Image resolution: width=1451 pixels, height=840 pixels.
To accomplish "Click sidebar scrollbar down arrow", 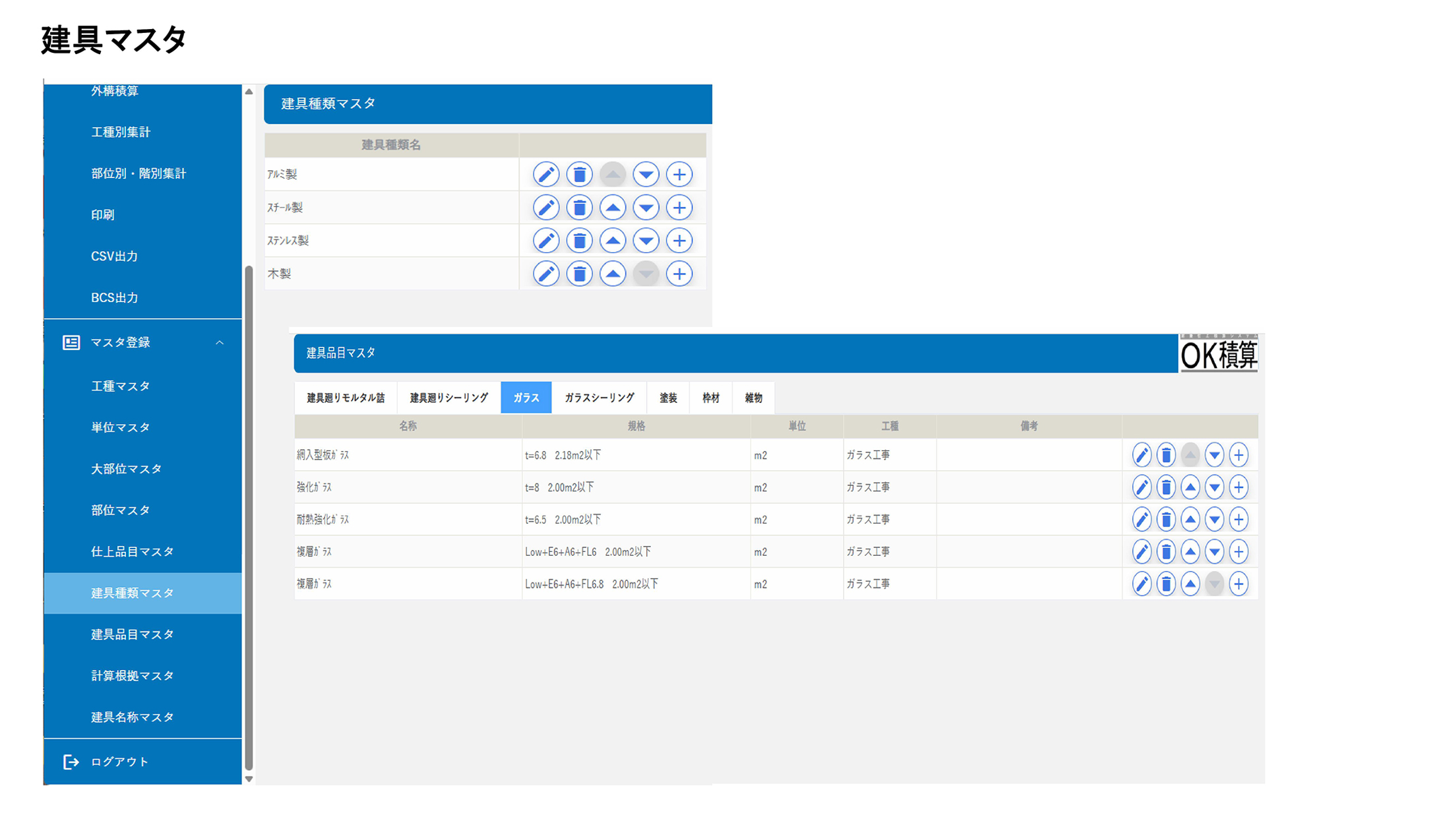I will point(249,779).
